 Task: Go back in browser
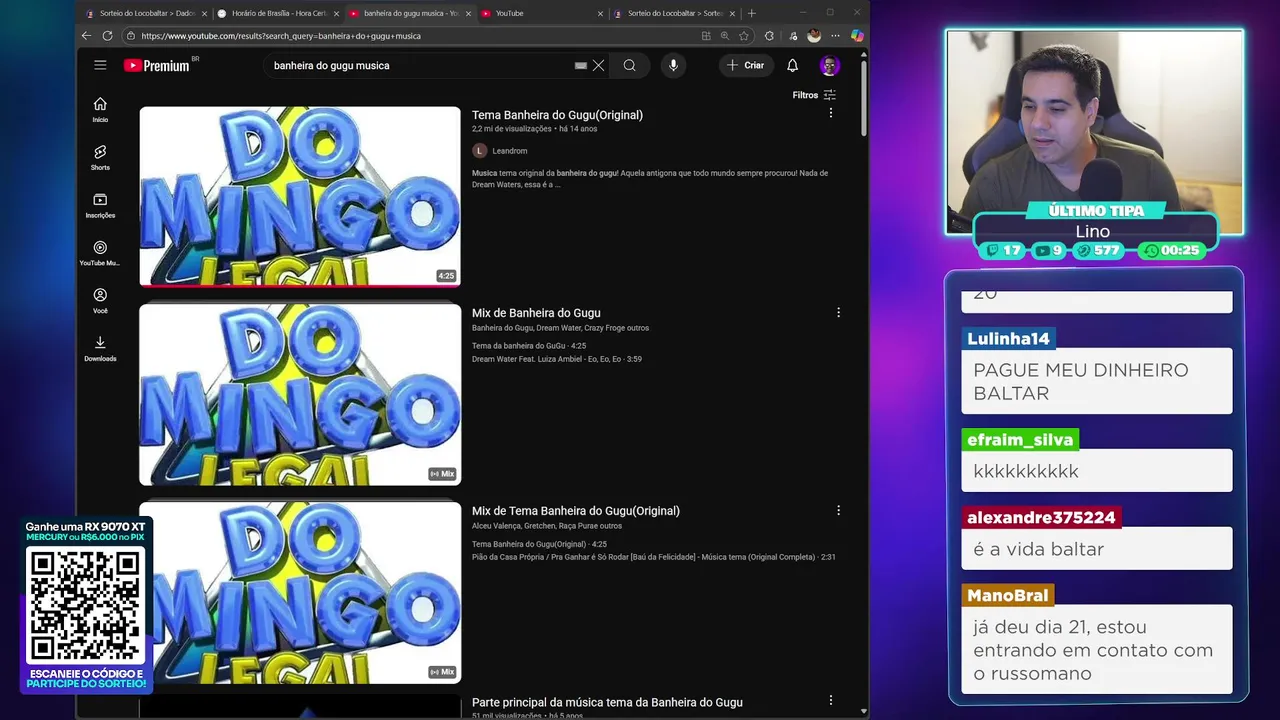pos(87,36)
